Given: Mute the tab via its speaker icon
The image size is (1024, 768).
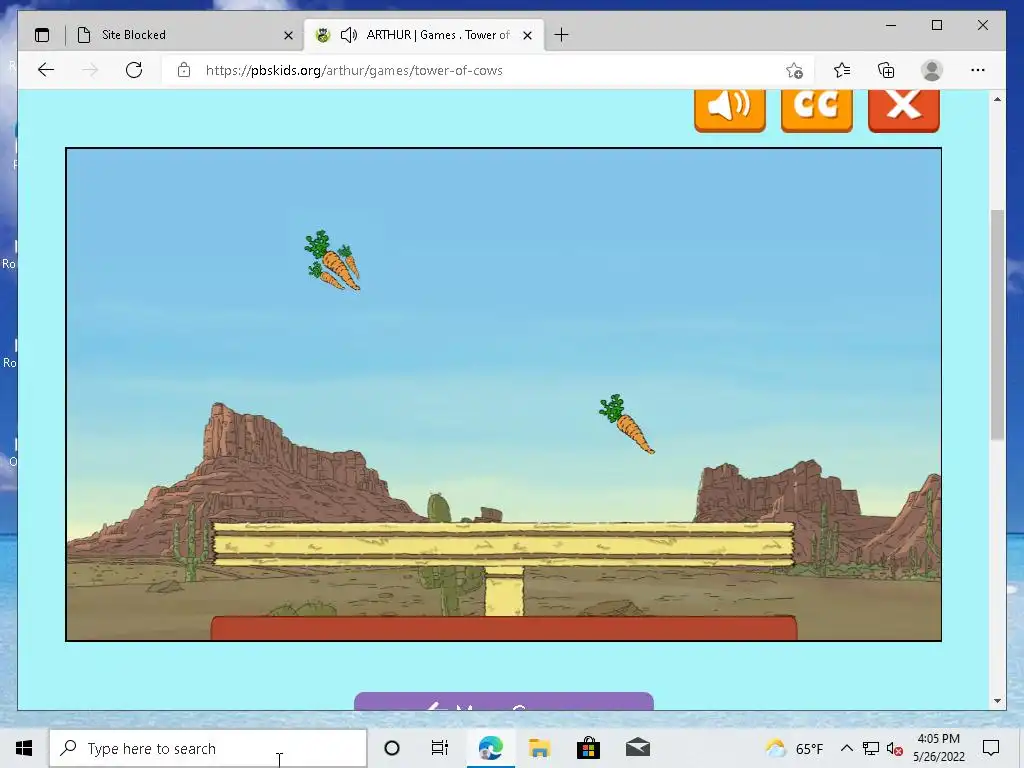Looking at the screenshot, I should (x=349, y=35).
